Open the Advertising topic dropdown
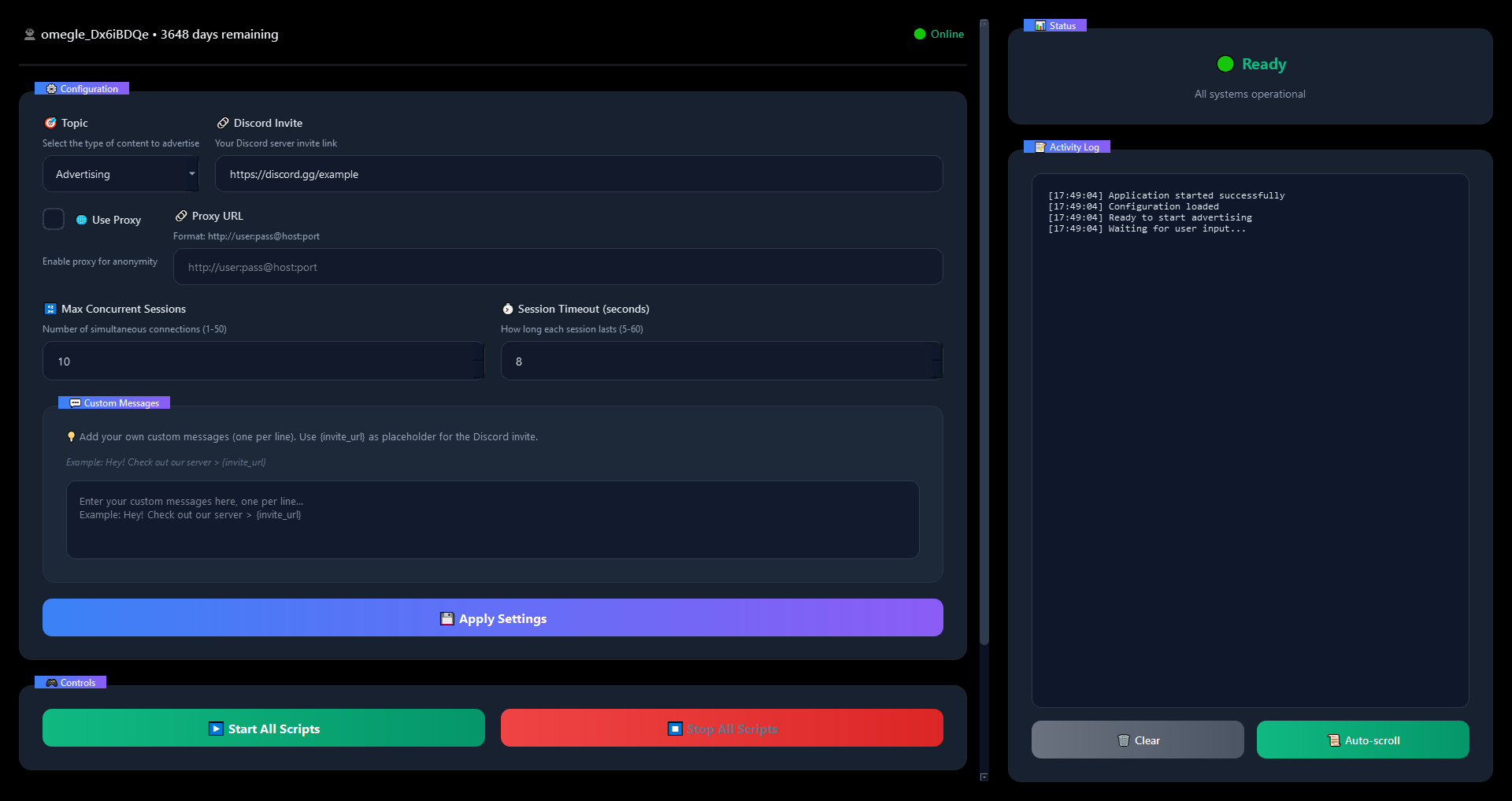 coord(120,173)
